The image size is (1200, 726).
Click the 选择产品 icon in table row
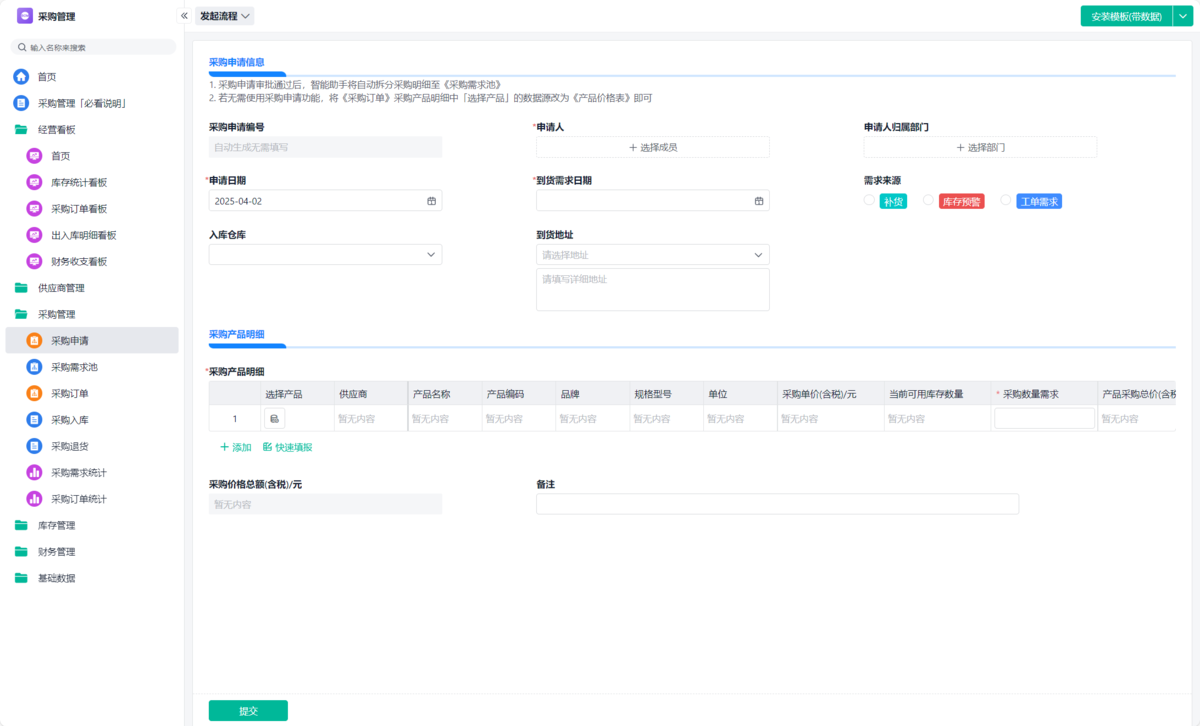point(275,419)
